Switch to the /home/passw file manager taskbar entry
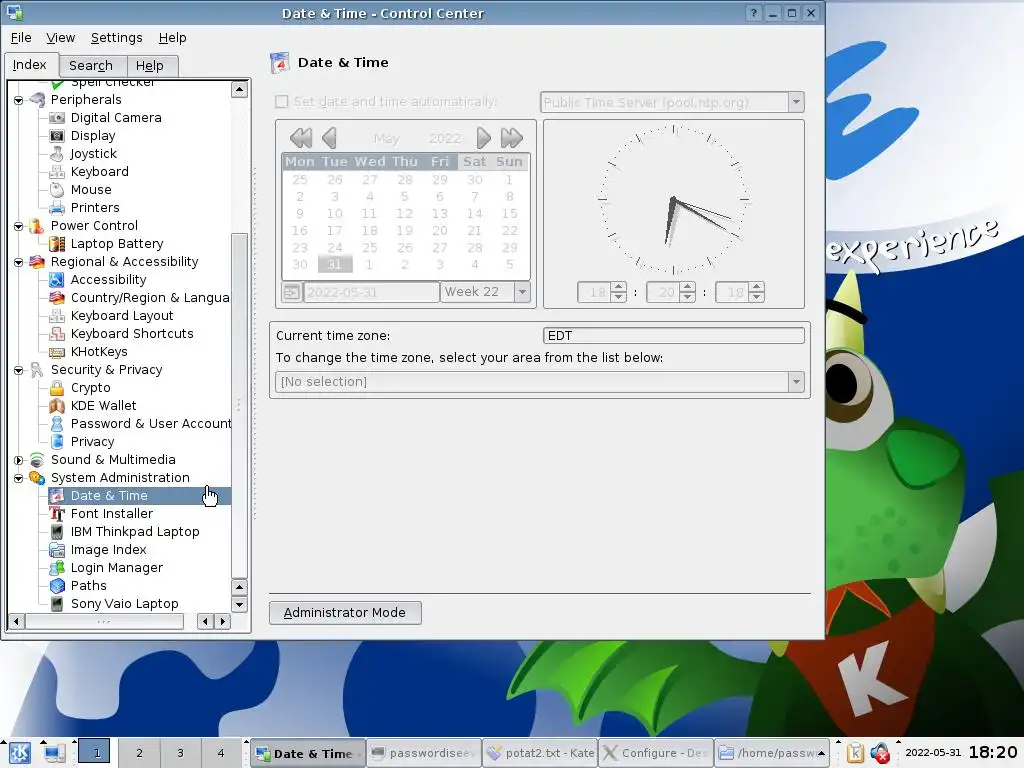The width and height of the screenshot is (1024, 768). tap(771, 753)
